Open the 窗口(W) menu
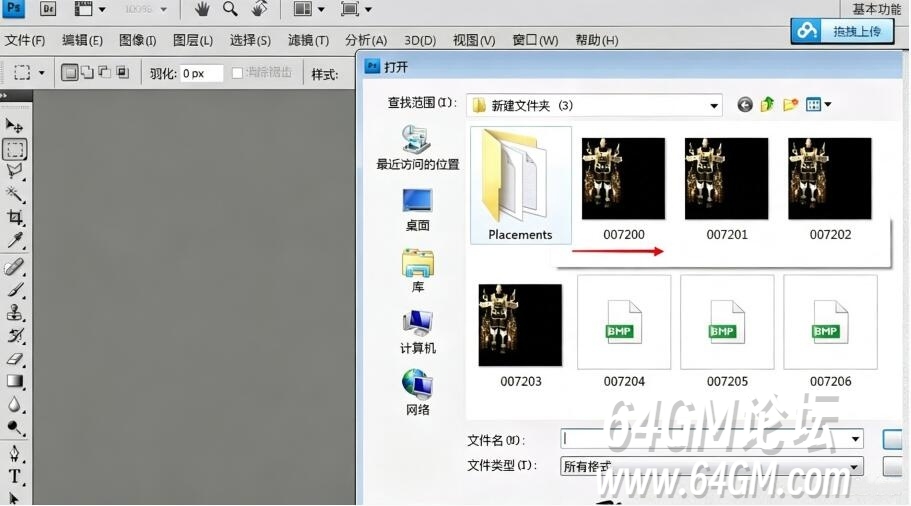Image resolution: width=911 pixels, height=506 pixels. coord(535,40)
